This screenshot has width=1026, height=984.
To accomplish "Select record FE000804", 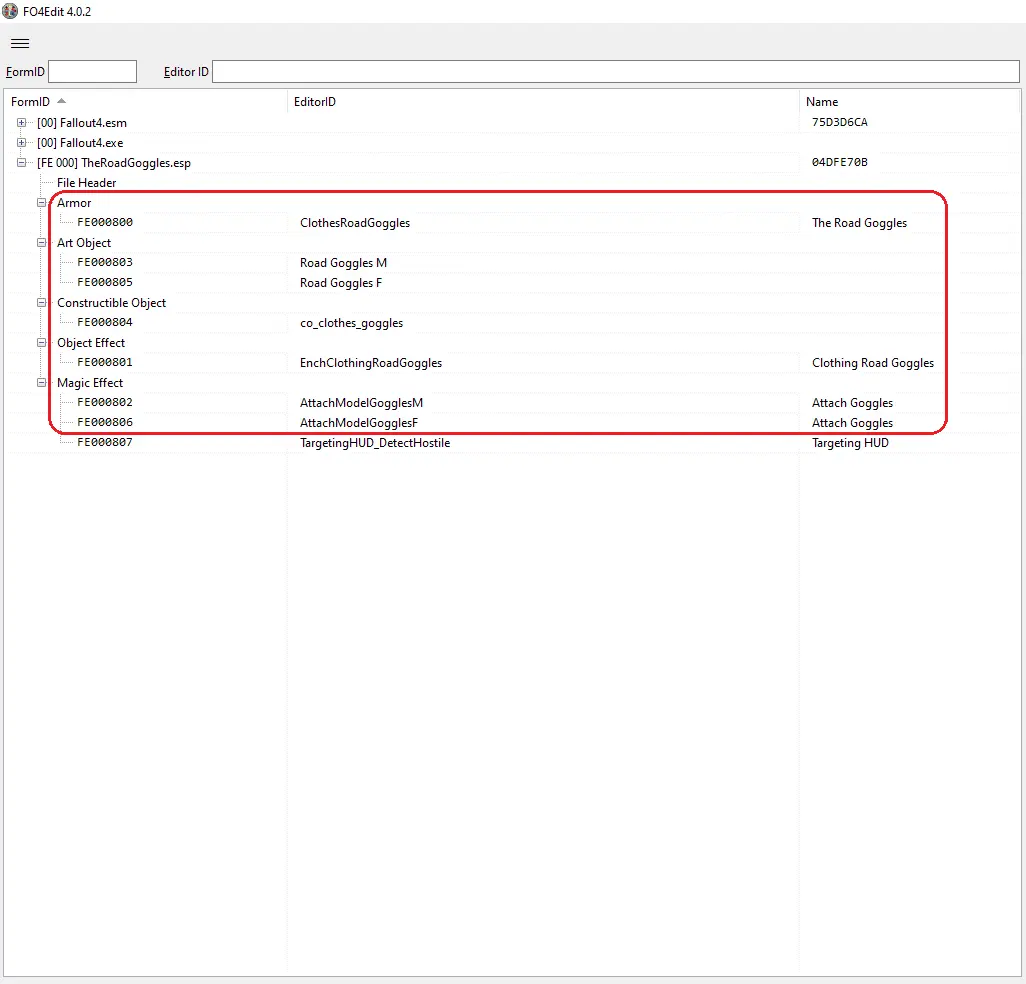I will 105,322.
